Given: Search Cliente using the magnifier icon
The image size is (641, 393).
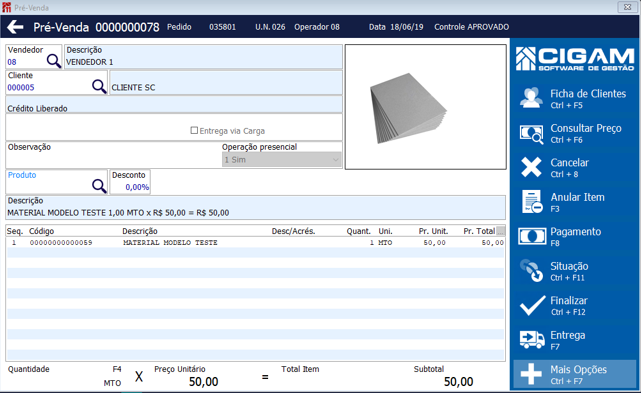Looking at the screenshot, I should point(99,86).
